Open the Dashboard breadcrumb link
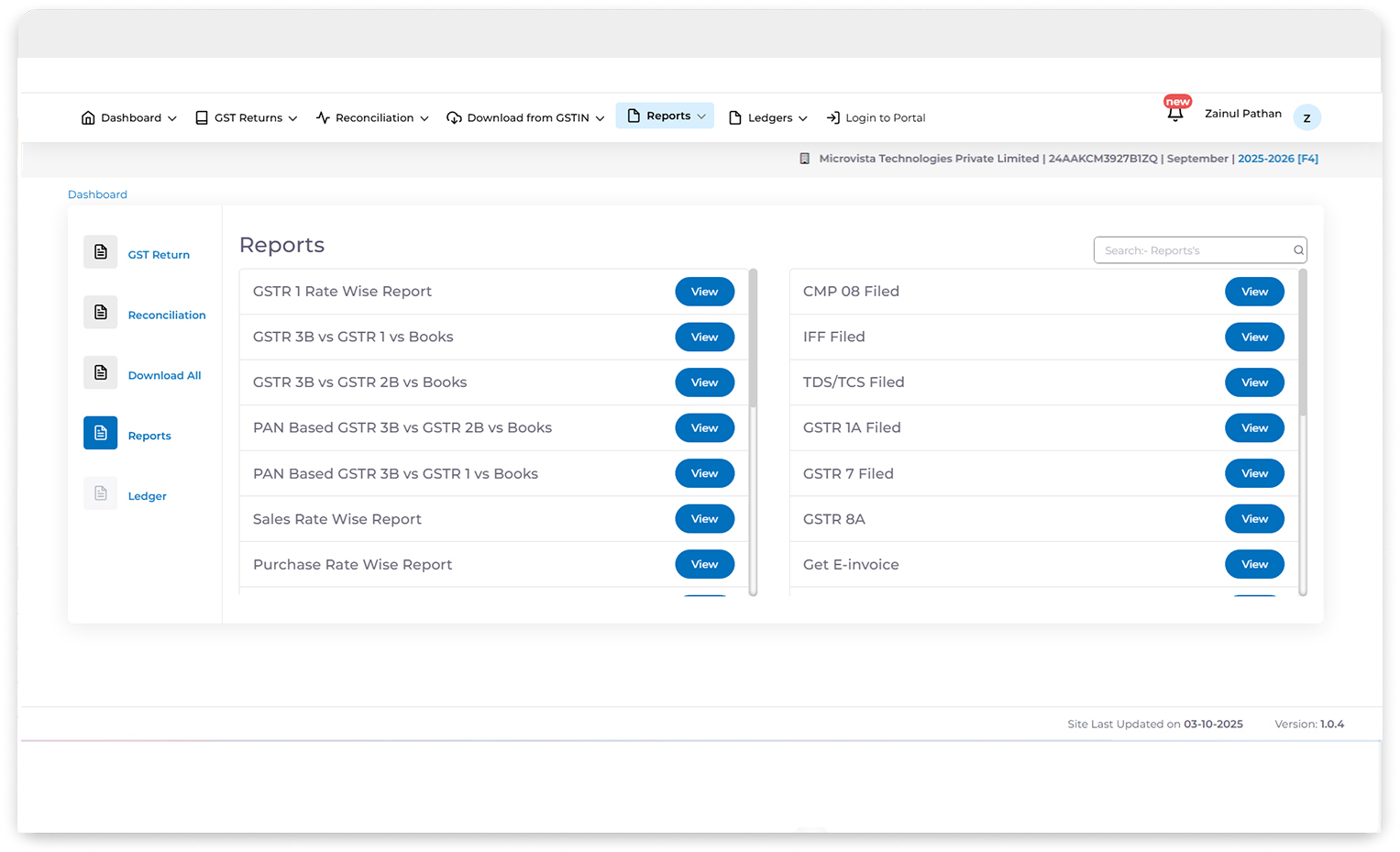Viewport: 1400px width, 852px height. 97,194
